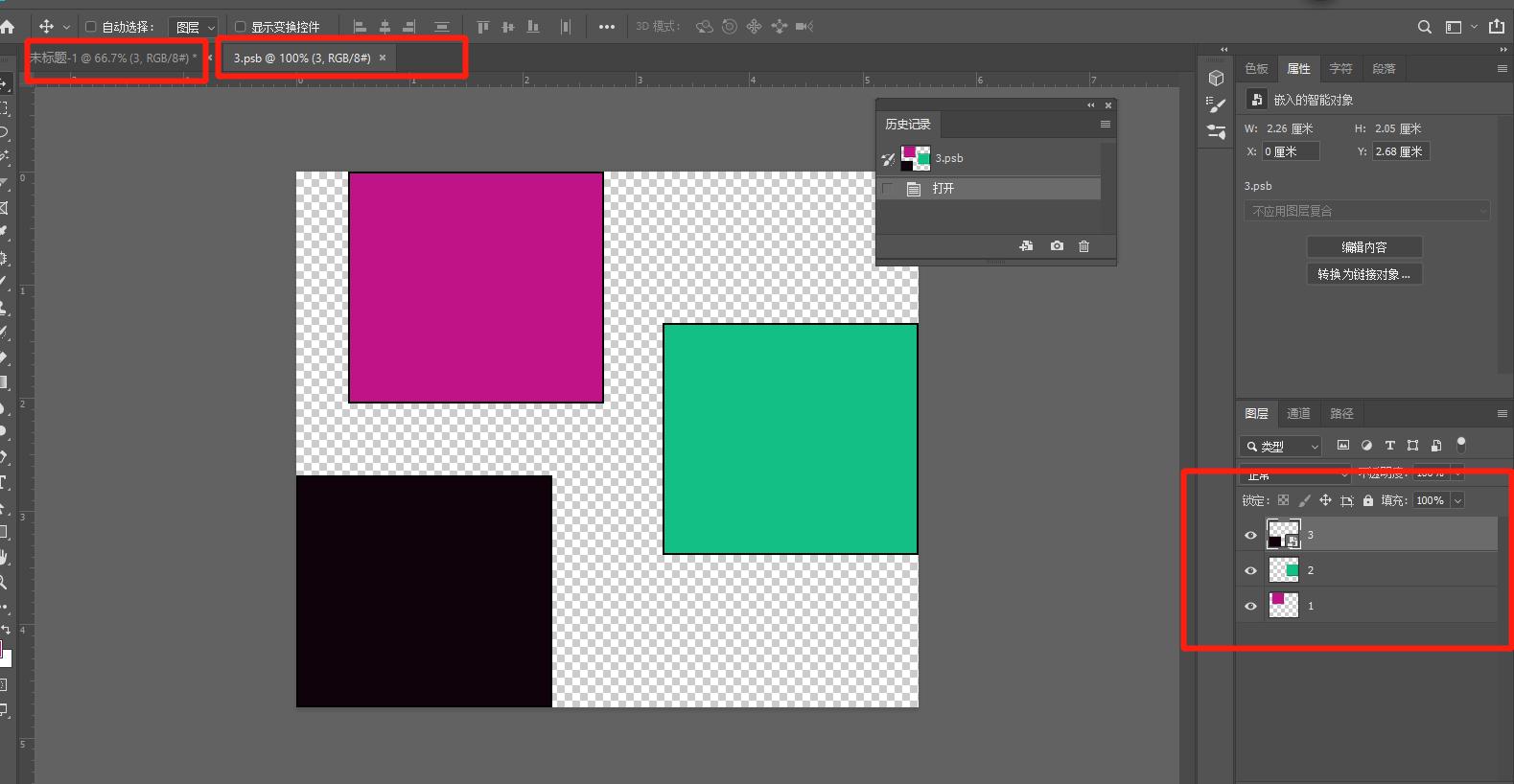Screen dimensions: 1514x784
Task: Click the search magnifier icon at top right
Action: click(x=1425, y=27)
